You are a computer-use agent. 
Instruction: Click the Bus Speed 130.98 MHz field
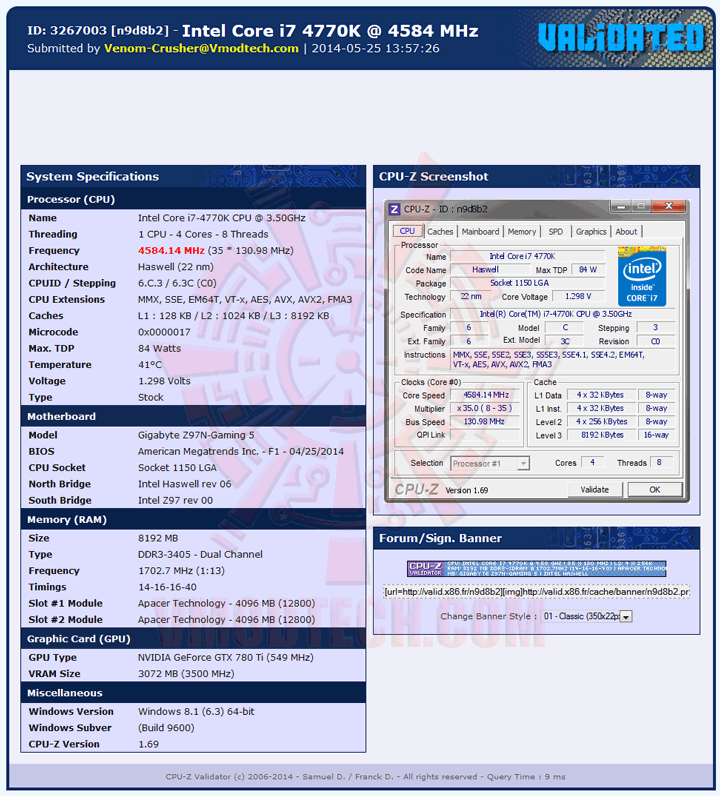(x=485, y=421)
